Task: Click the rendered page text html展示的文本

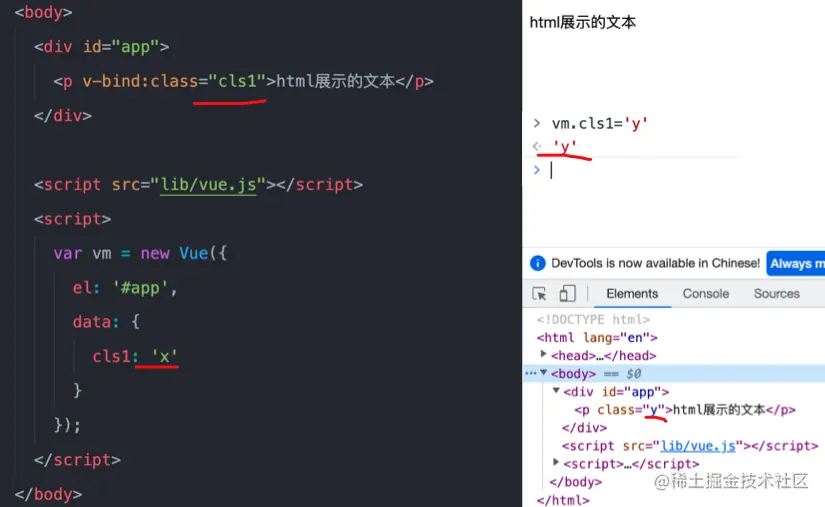Action: coord(582,22)
